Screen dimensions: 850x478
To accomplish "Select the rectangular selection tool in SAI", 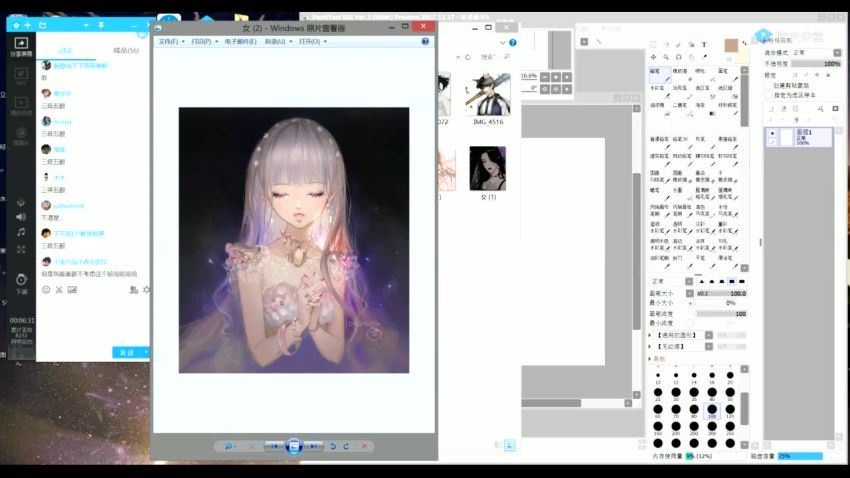I will [653, 44].
